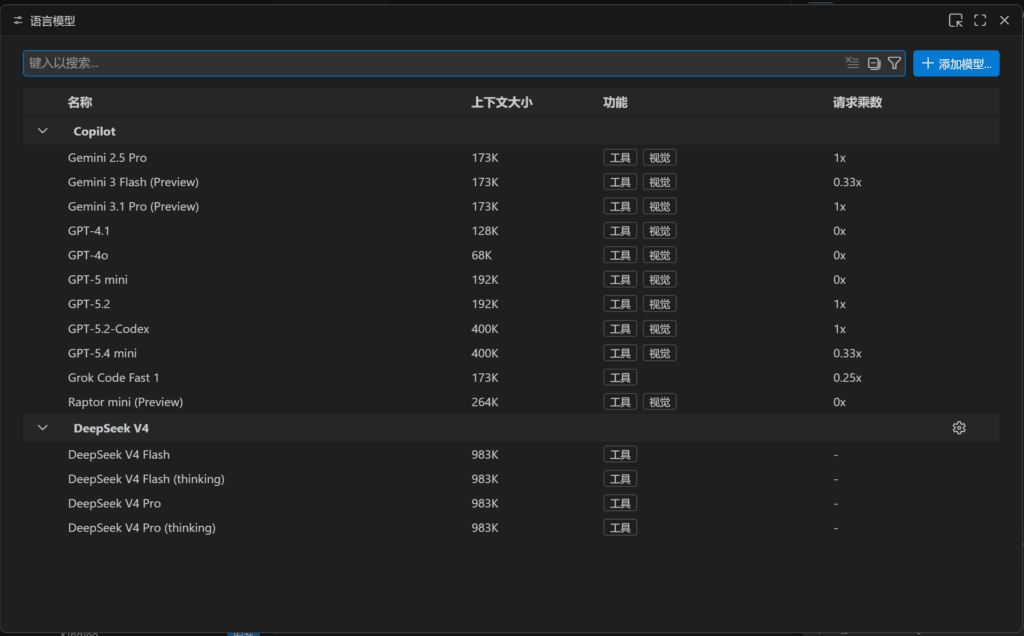Viewport: 1024px width, 636px height.
Task: Click the 上下文大小 column header
Action: click(502, 102)
